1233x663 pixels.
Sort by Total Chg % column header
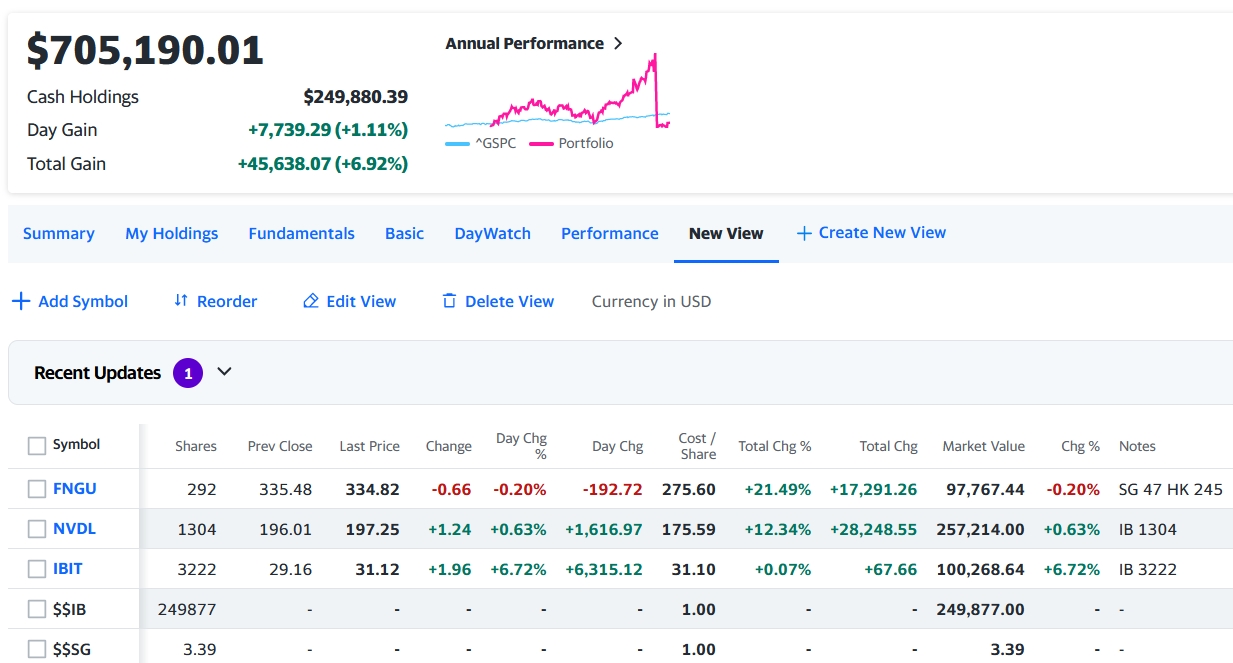click(x=774, y=446)
